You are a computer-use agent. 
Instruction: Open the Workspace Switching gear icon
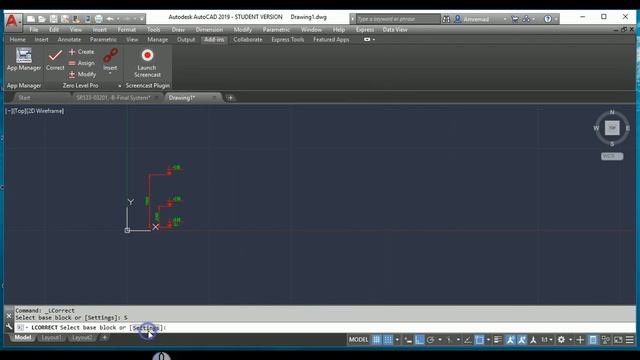pos(561,340)
